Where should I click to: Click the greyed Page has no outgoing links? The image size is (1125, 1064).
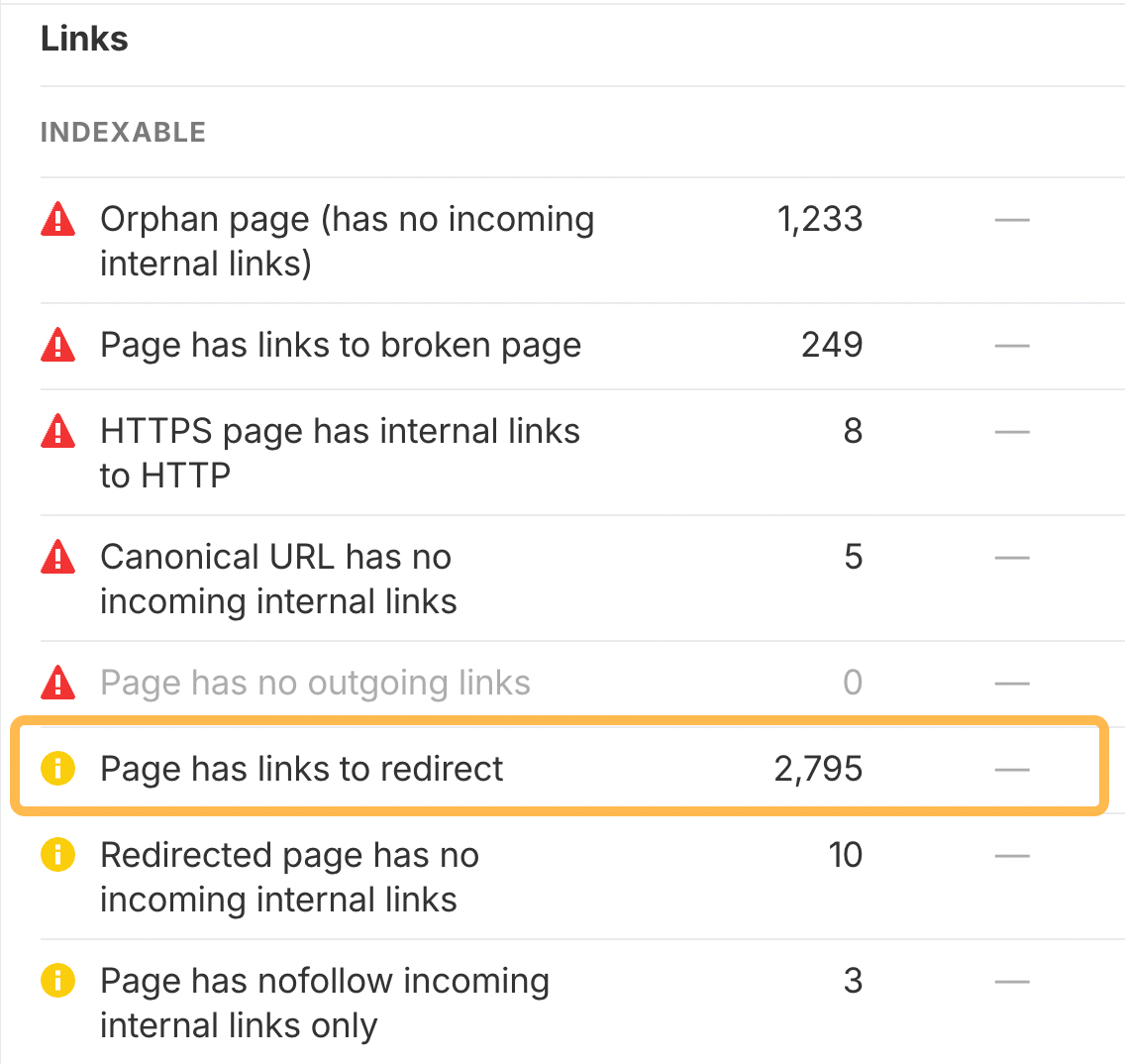(315, 683)
